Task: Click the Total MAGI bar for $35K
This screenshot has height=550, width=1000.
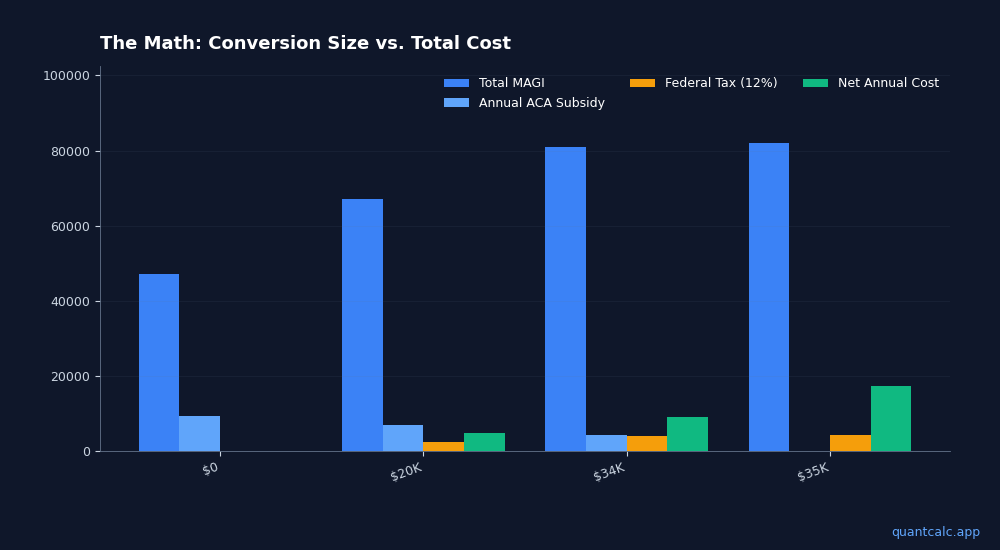Action: pyautogui.click(x=768, y=297)
